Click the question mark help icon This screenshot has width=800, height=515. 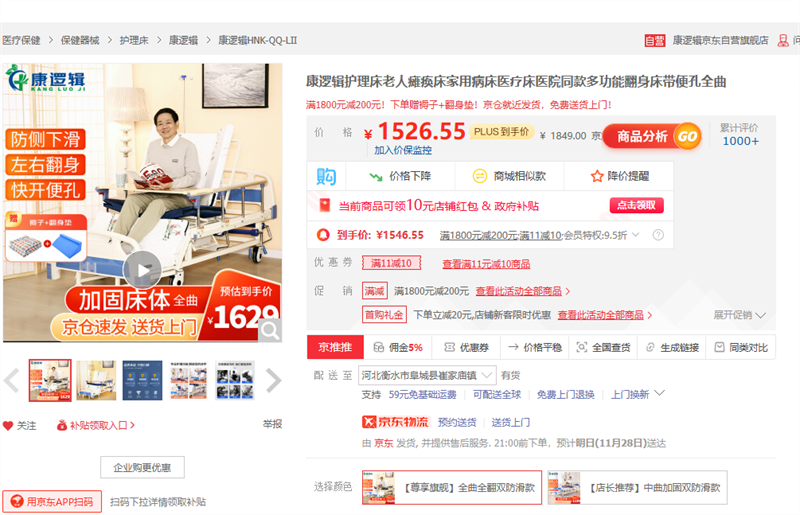coord(658,235)
